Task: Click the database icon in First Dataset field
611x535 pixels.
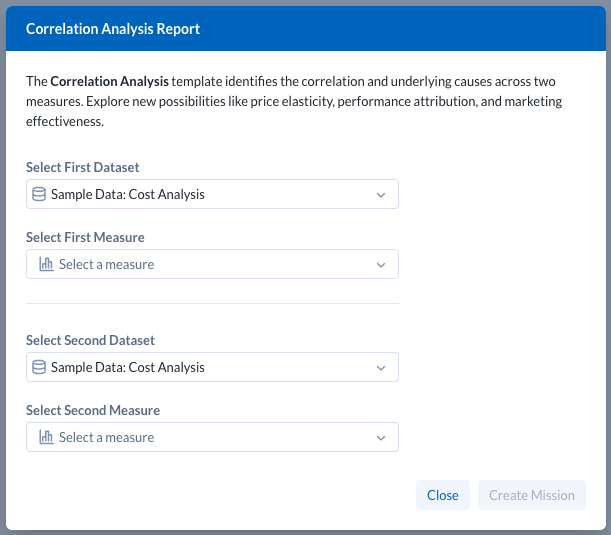Action: click(39, 194)
